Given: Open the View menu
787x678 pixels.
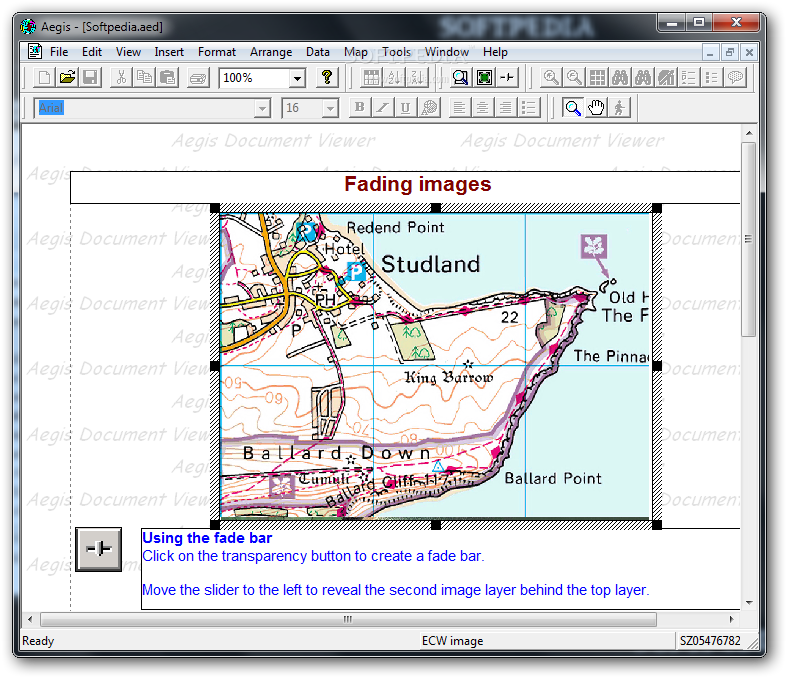Looking at the screenshot, I should click(x=128, y=52).
